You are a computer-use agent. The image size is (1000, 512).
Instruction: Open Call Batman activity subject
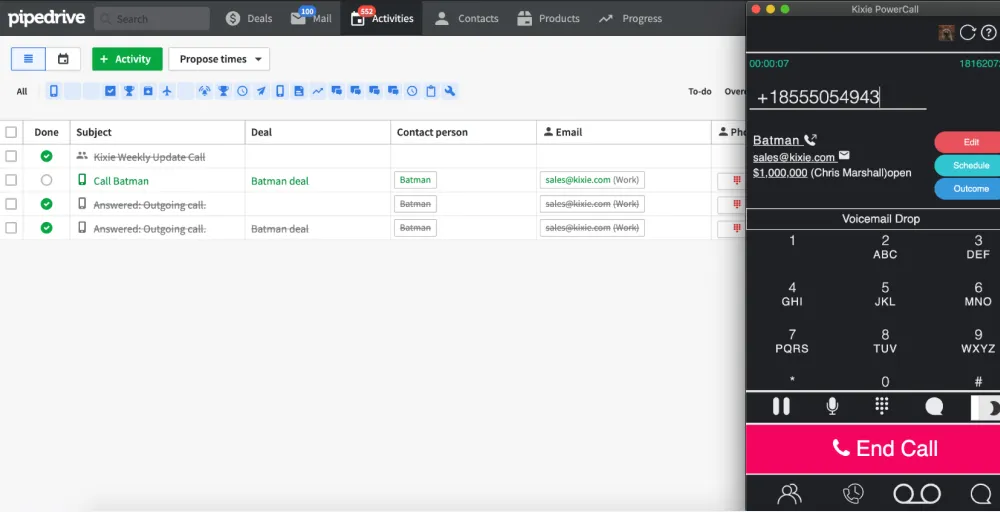[121, 180]
